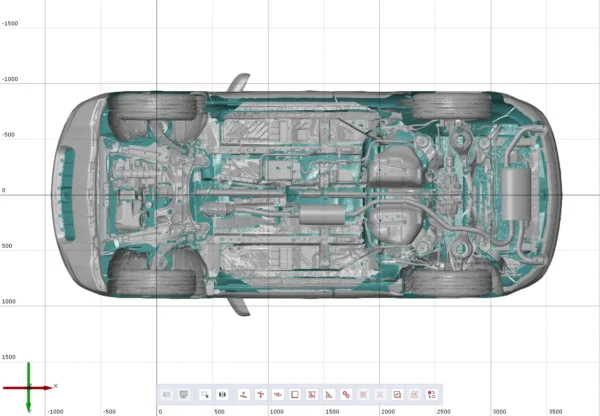Screen dimensions: 600x416
Task: Open the triangle angle measurement tool
Action: 329,394
